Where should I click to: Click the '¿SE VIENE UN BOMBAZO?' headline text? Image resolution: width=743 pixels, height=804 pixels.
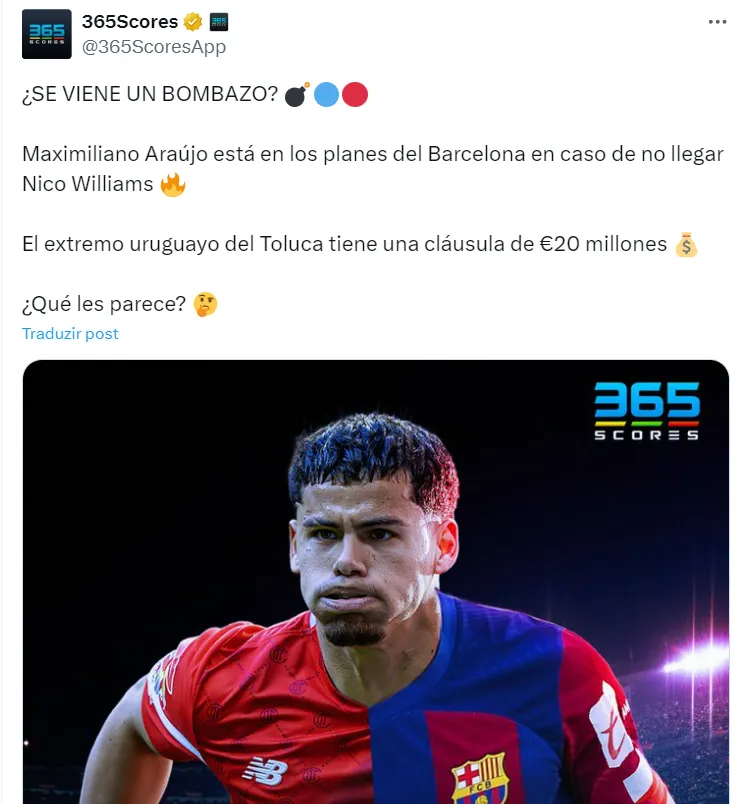[150, 94]
